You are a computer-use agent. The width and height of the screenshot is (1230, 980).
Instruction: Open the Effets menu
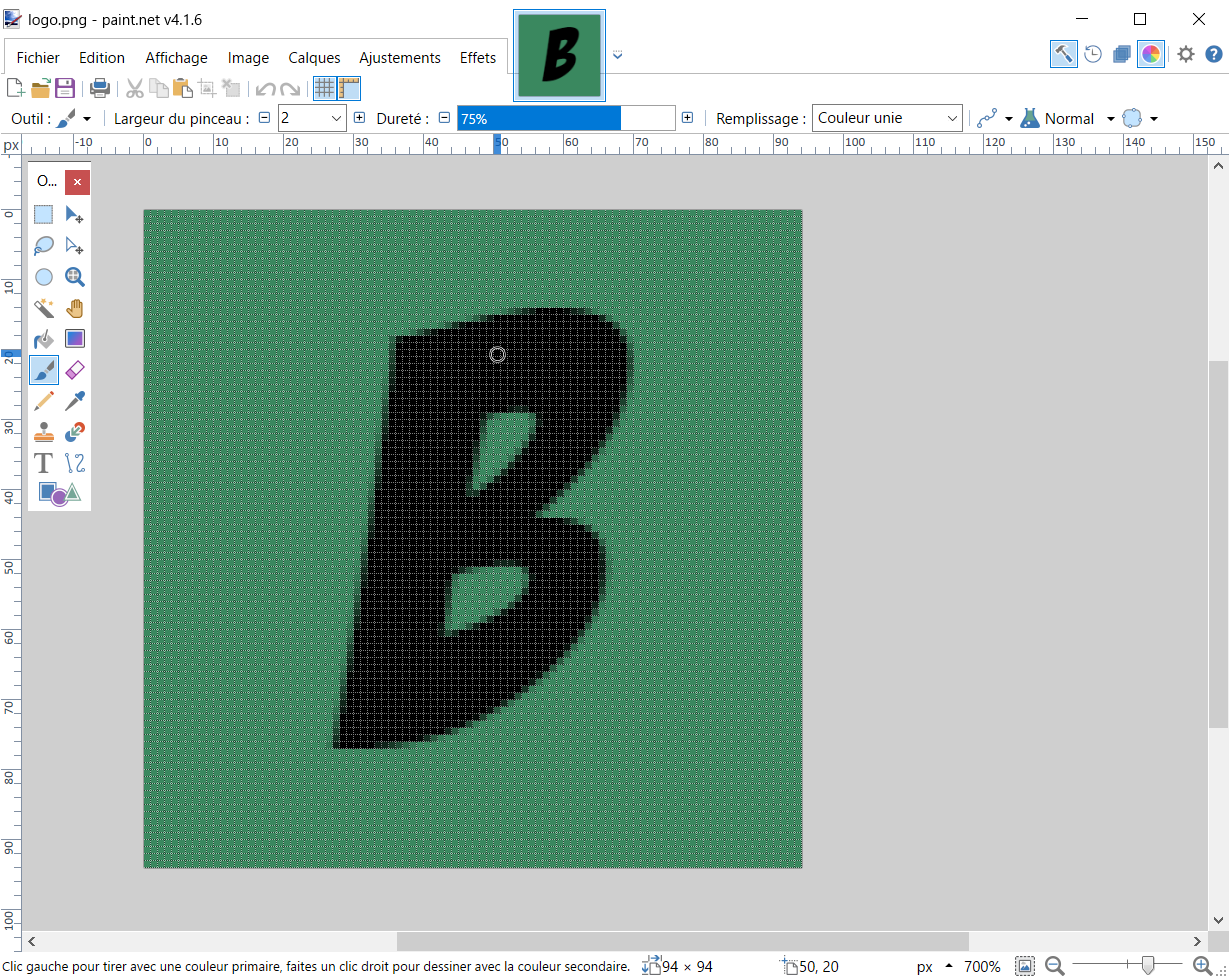coord(478,58)
